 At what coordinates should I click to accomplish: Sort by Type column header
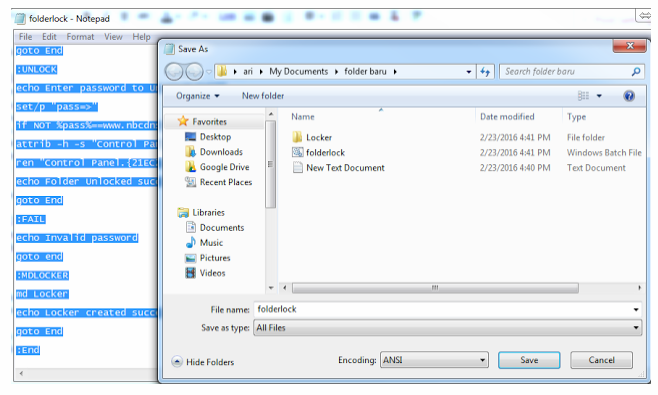point(576,117)
